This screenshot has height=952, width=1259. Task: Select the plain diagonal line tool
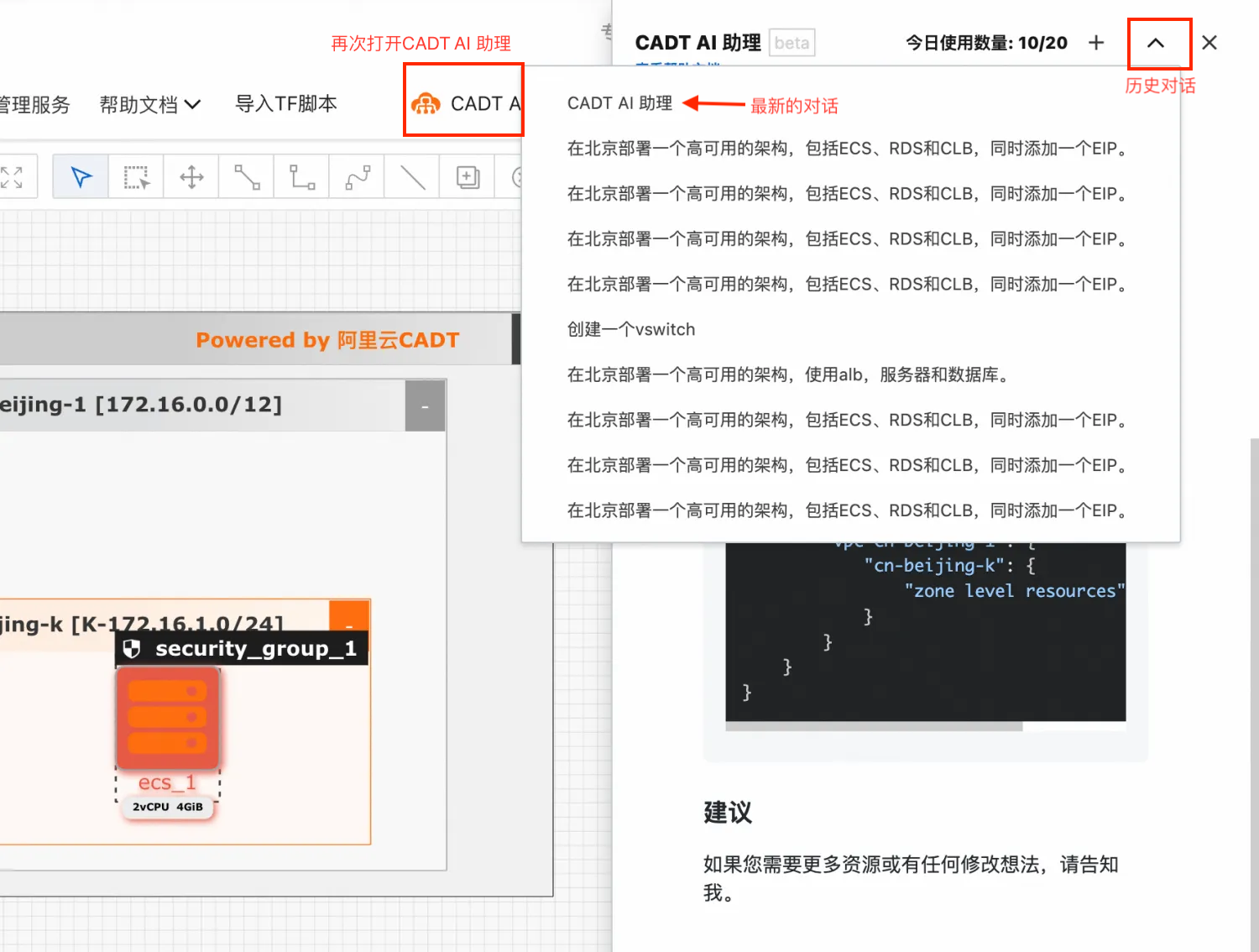pyautogui.click(x=412, y=177)
